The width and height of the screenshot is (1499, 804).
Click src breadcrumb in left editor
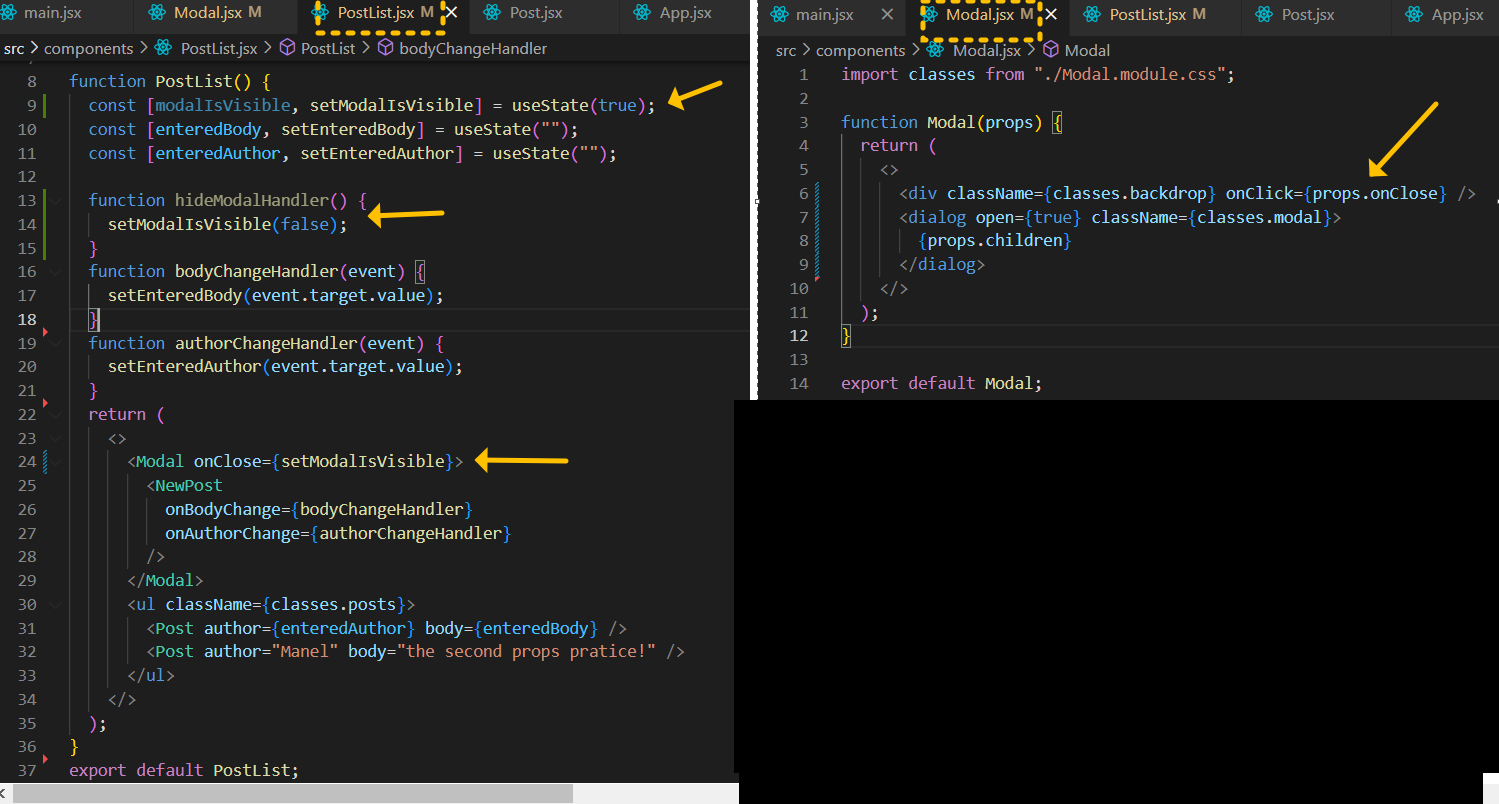pyautogui.click(x=14, y=48)
